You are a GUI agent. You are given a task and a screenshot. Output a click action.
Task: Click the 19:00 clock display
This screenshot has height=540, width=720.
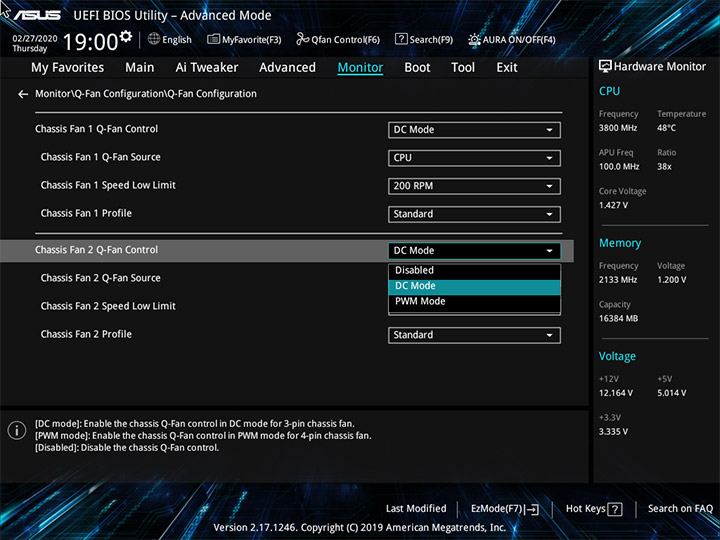pos(90,42)
